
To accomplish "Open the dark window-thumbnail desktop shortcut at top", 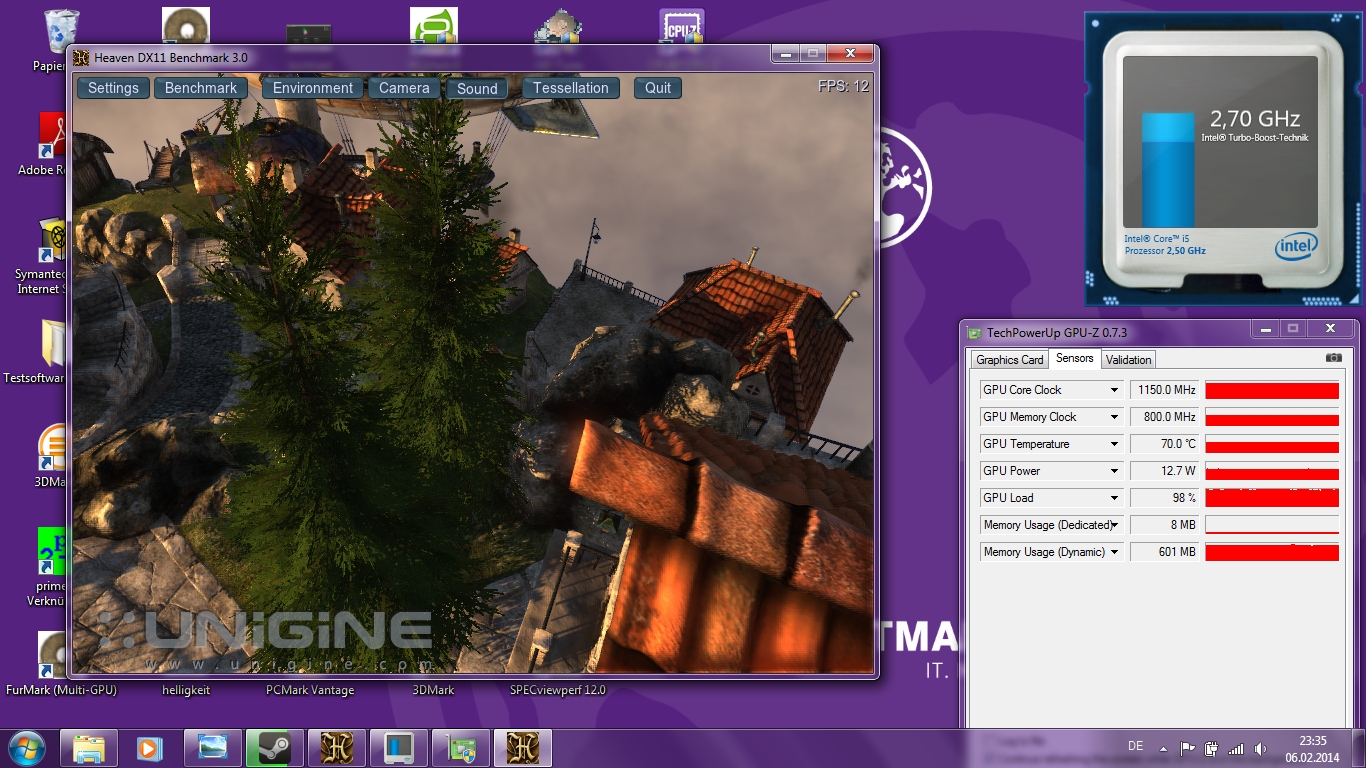I will pos(309,33).
